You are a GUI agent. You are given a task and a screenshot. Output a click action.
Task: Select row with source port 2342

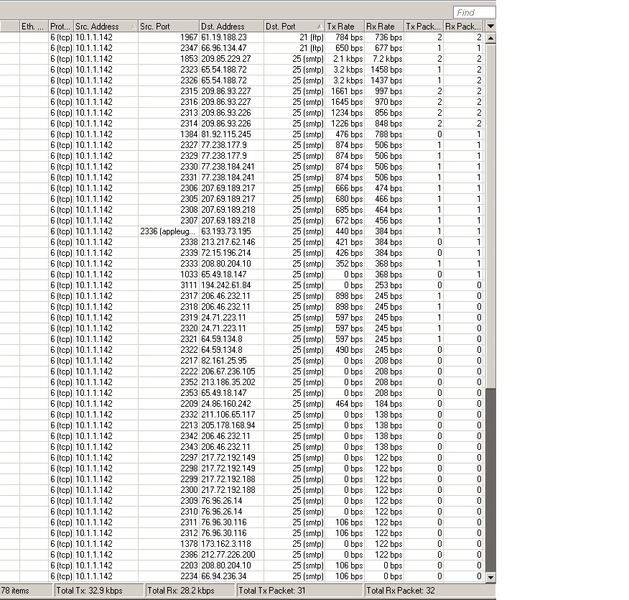coord(241,436)
